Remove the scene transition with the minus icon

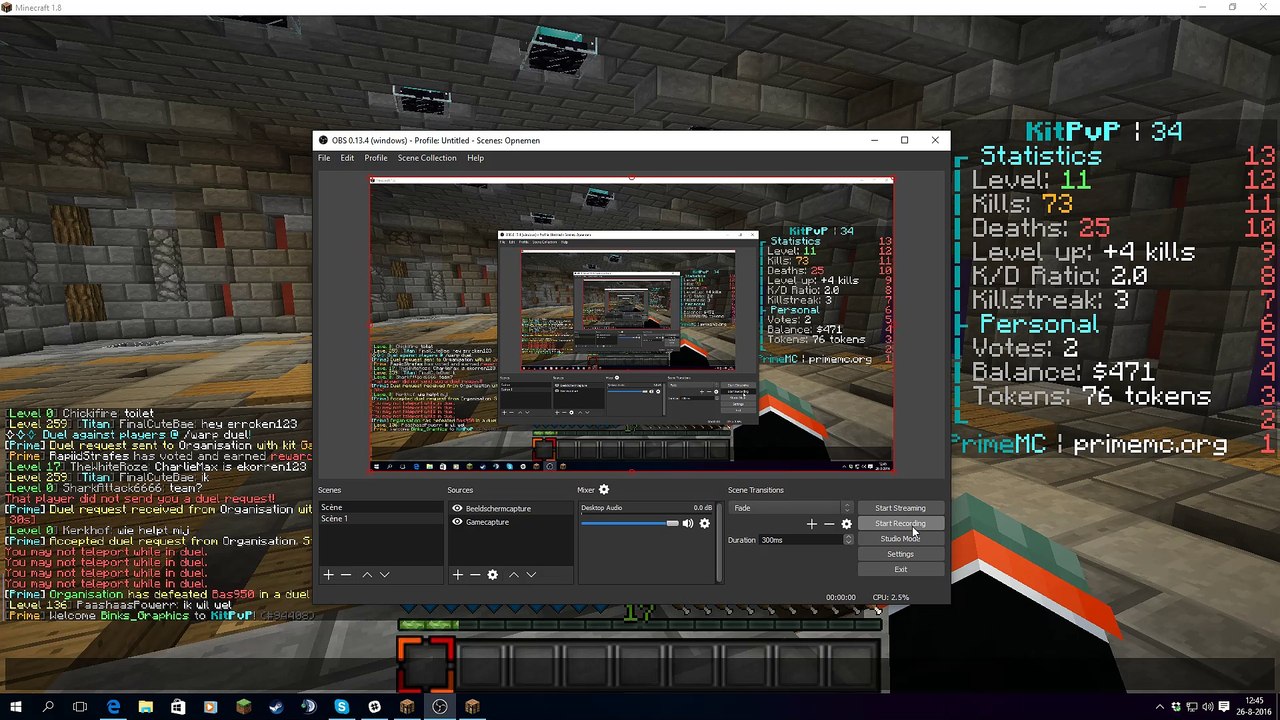click(x=829, y=524)
